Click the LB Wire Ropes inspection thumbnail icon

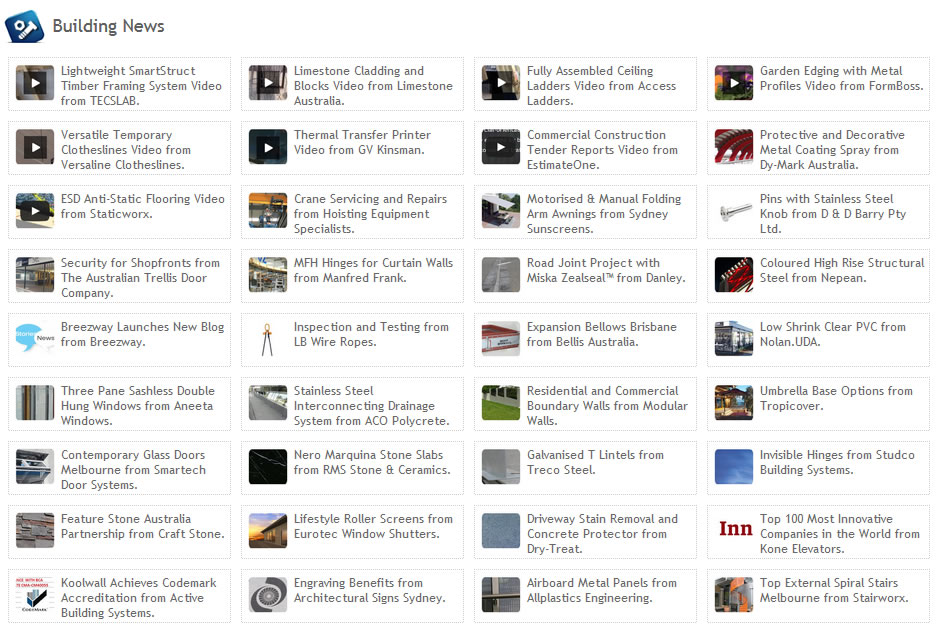[268, 339]
